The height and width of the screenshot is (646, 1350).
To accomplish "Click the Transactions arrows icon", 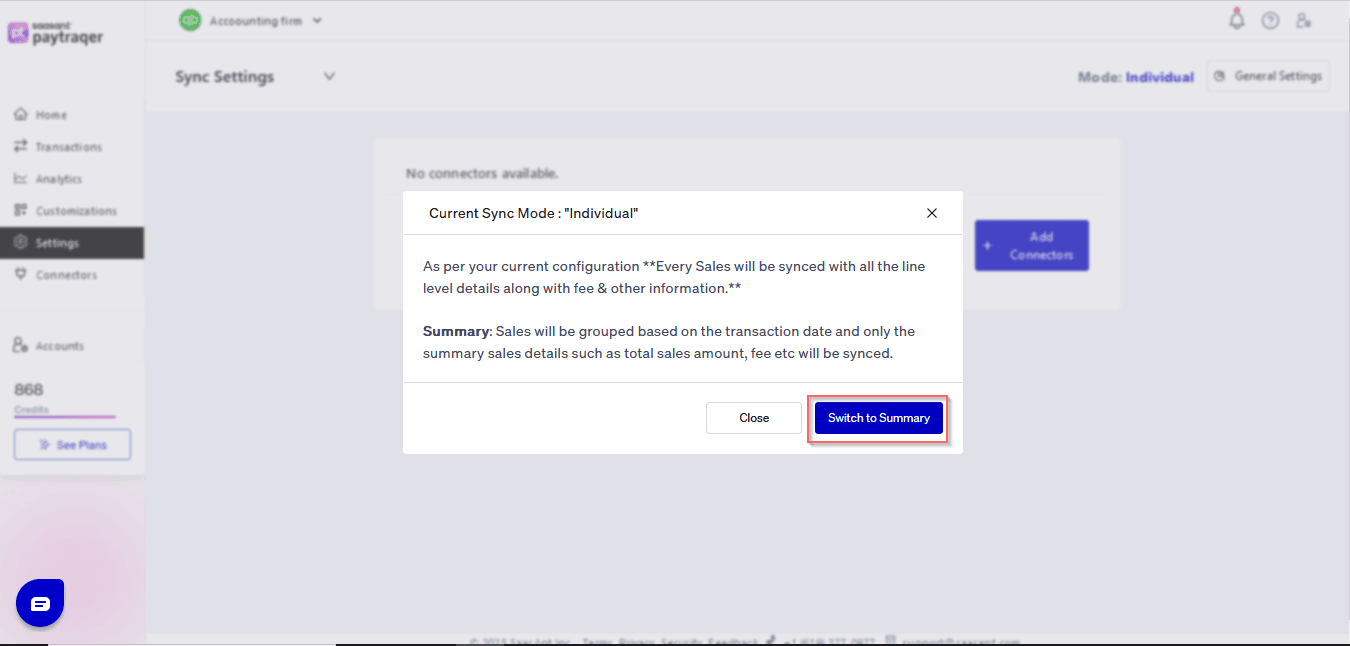I will [20, 147].
